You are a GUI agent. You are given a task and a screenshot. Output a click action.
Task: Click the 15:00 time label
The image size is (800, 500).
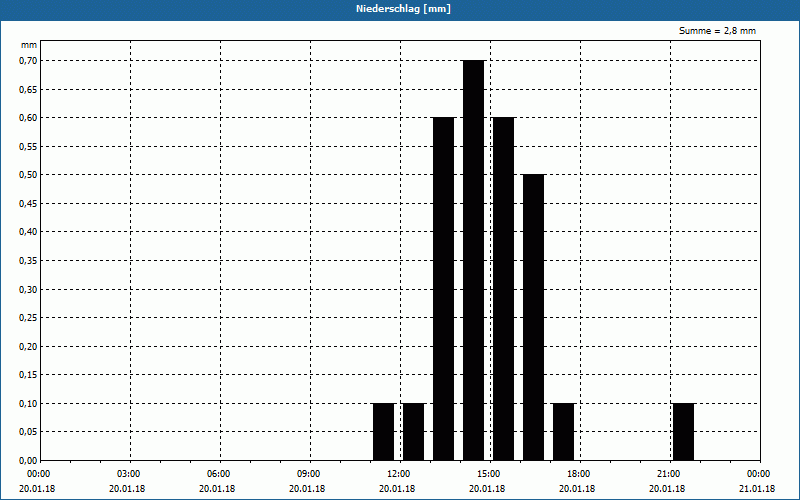[490, 474]
